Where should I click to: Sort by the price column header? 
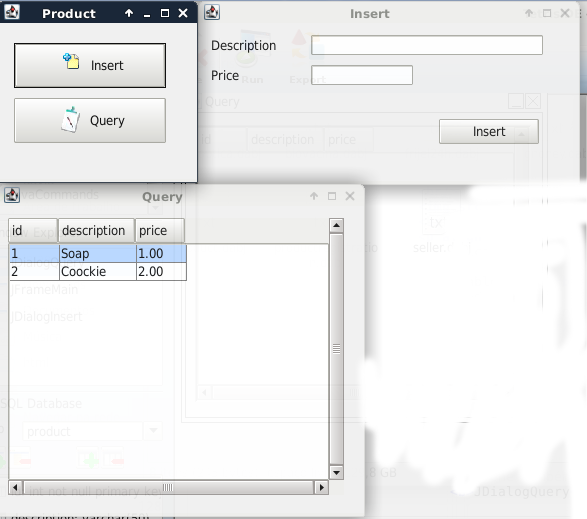[160, 231]
